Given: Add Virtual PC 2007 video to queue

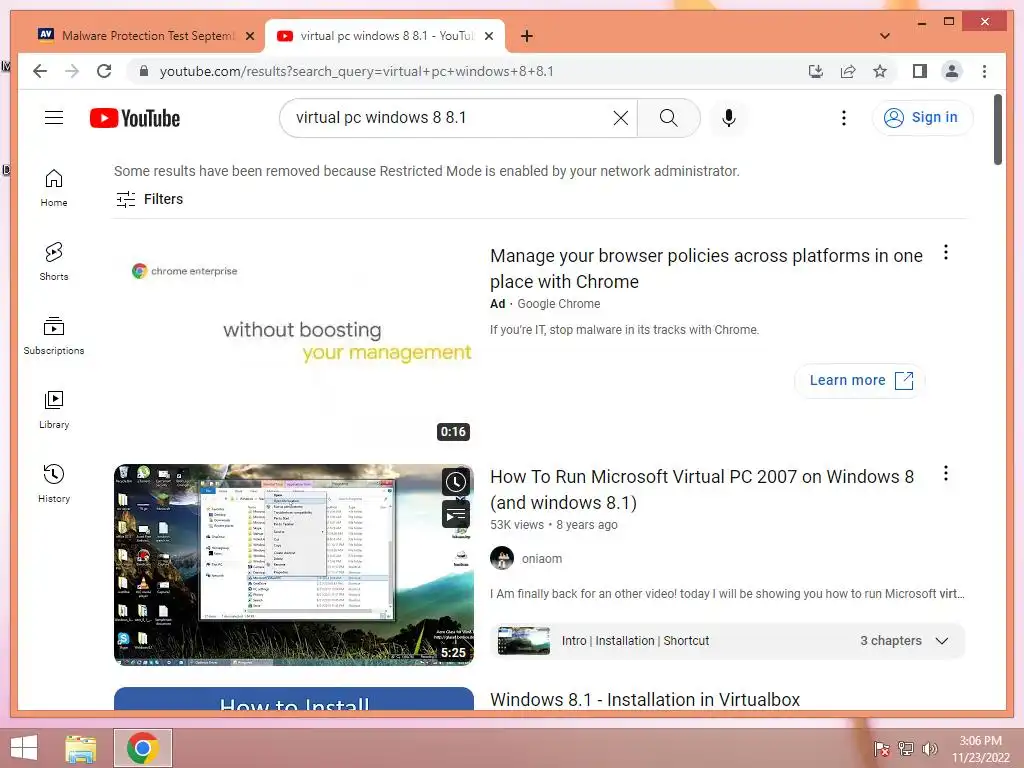Looking at the screenshot, I should click(x=456, y=515).
